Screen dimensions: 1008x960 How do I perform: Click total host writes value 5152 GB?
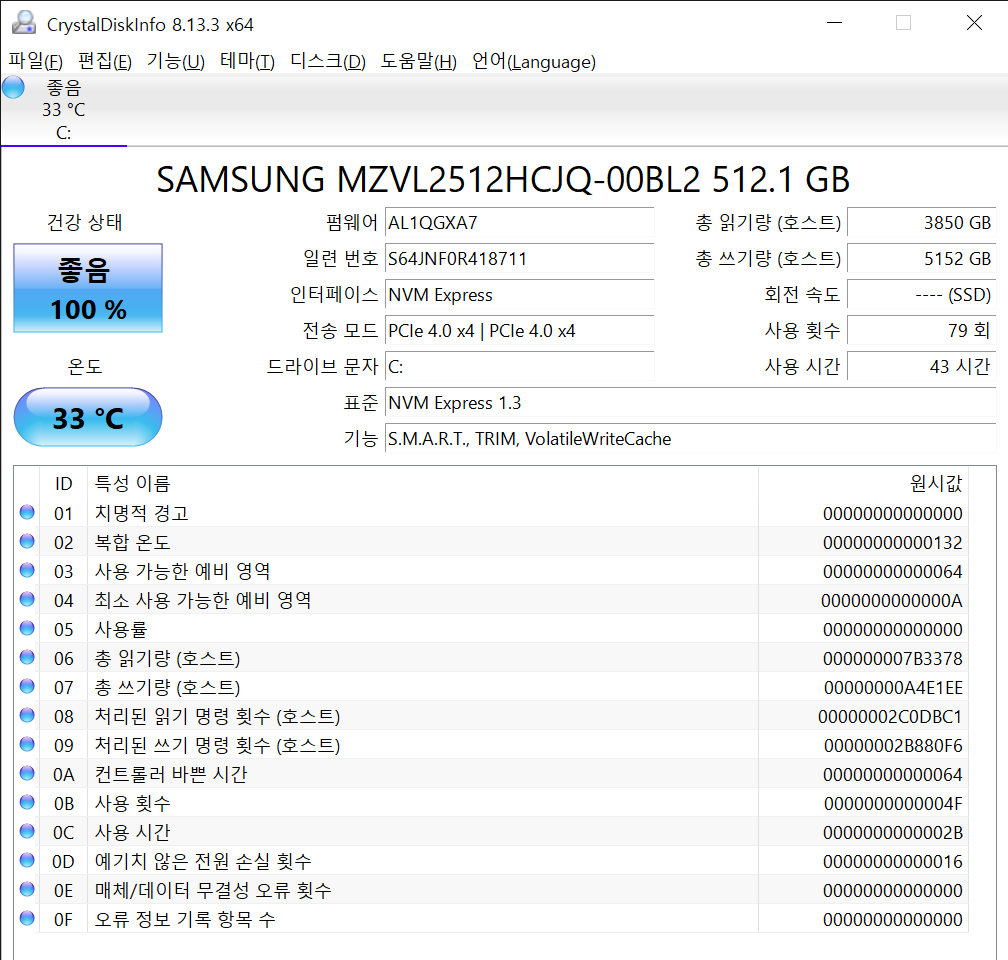(922, 258)
